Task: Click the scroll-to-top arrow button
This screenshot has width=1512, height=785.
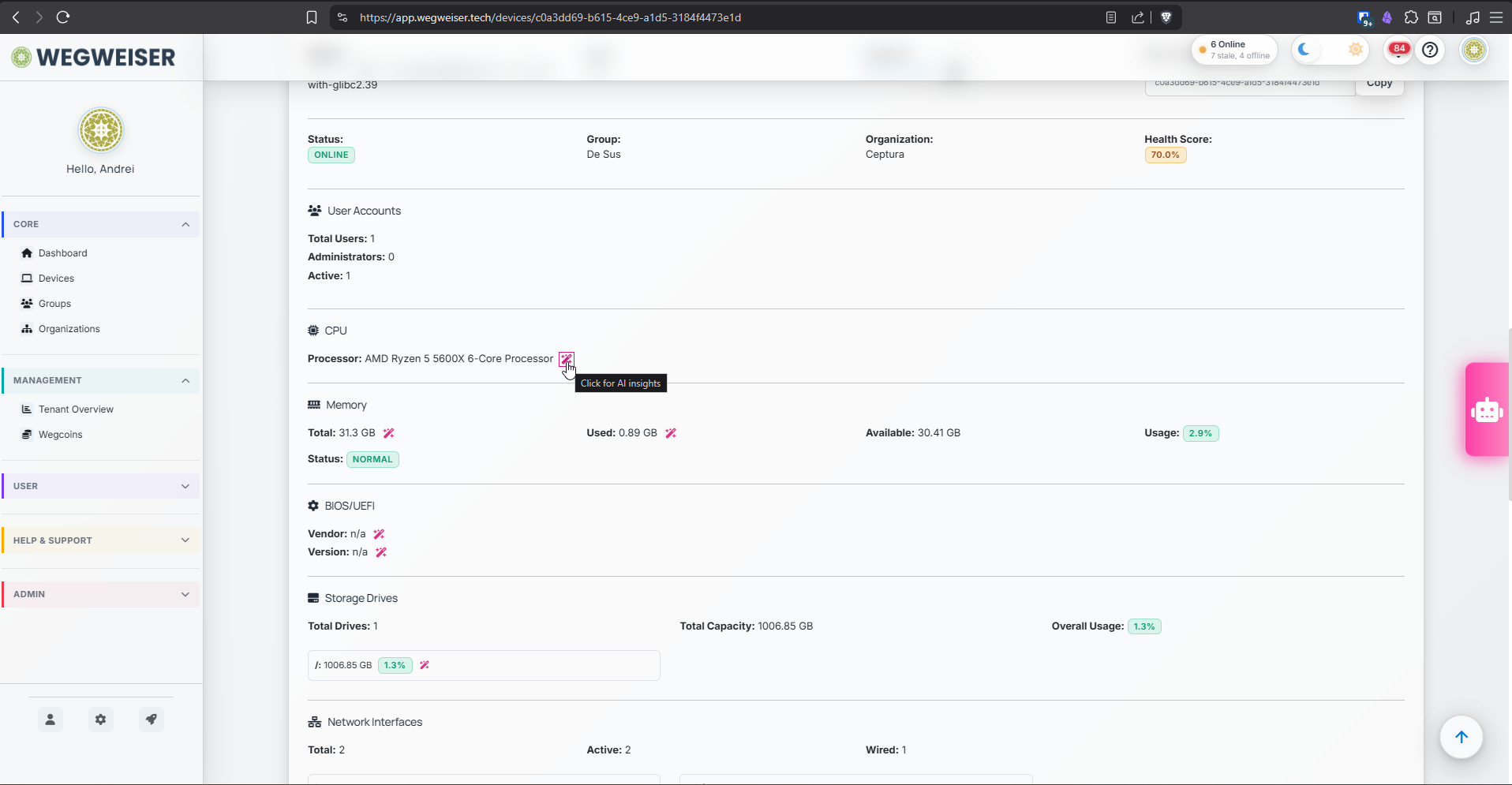Action: (x=1461, y=737)
